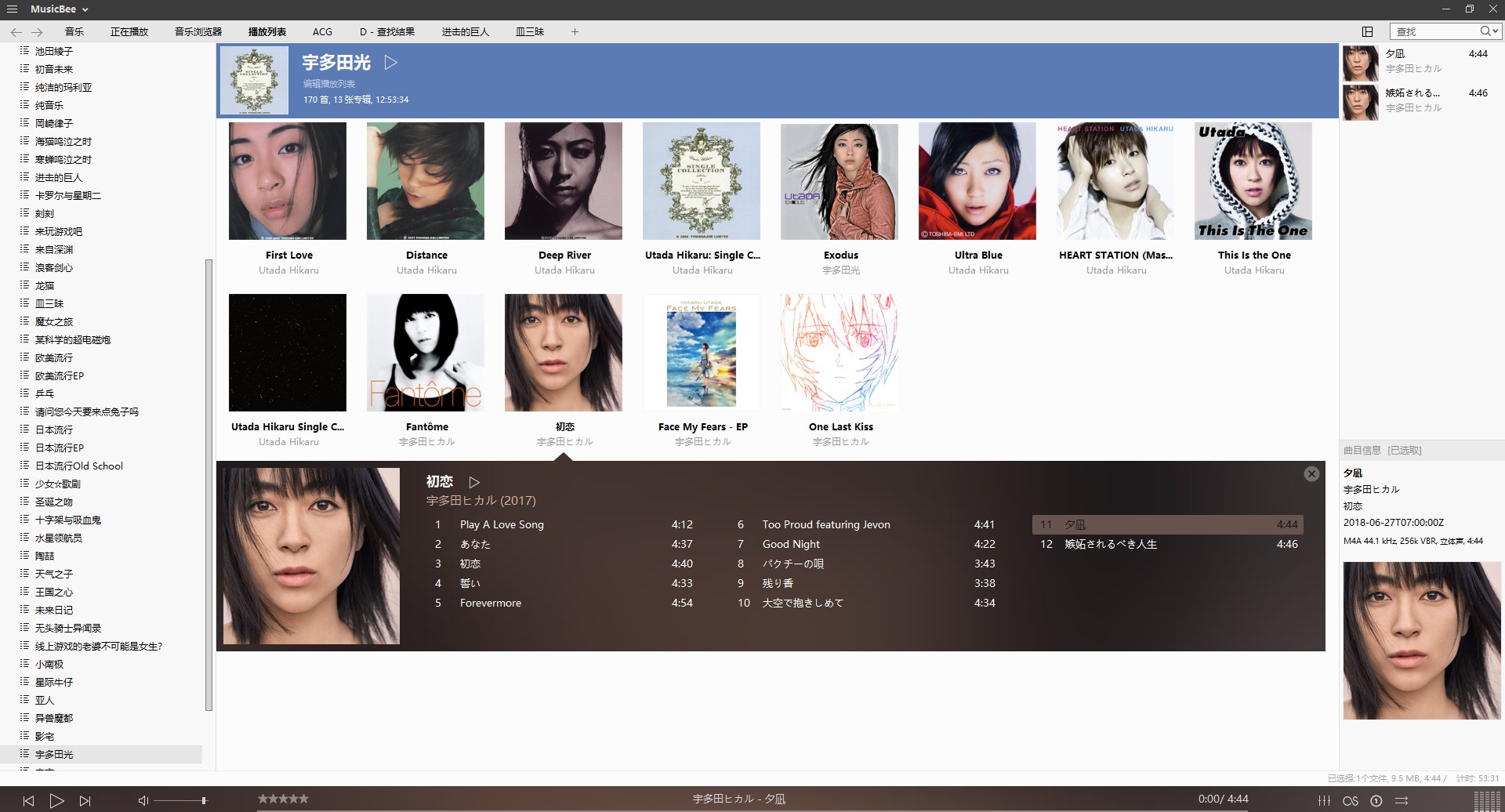Select 嫉妬される... in the now-playing list

point(1420,102)
